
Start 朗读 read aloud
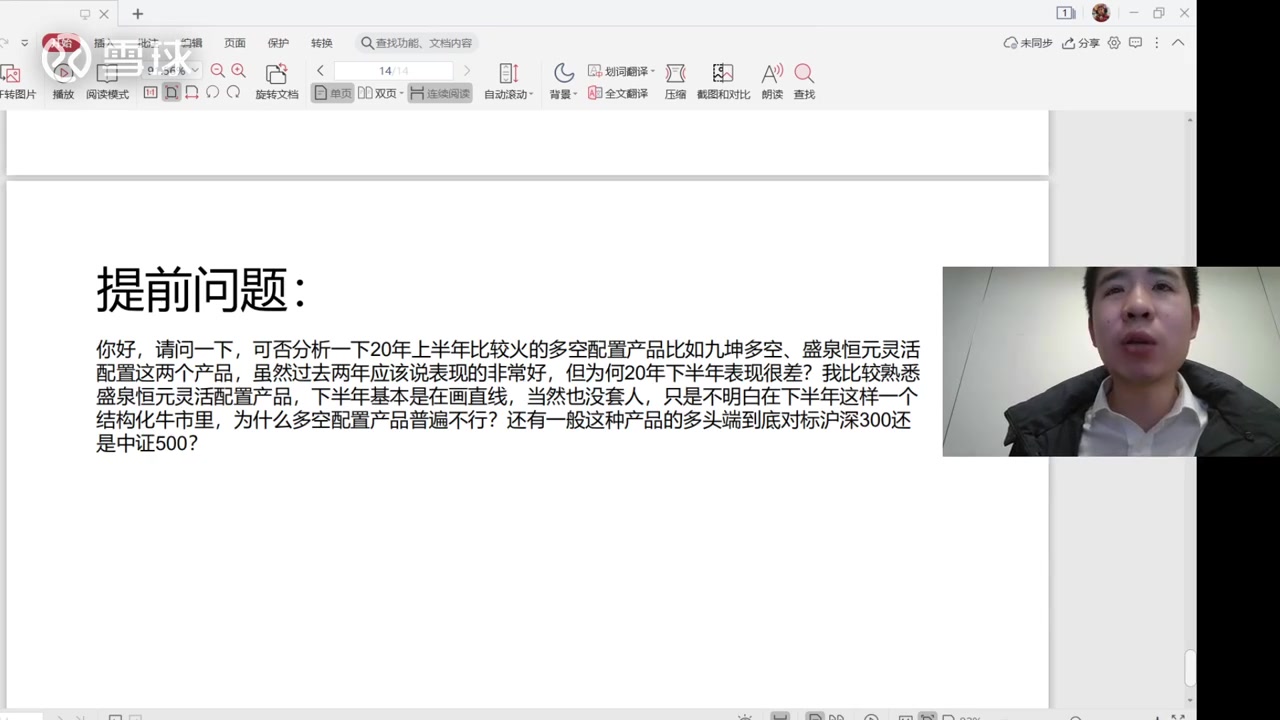click(772, 82)
